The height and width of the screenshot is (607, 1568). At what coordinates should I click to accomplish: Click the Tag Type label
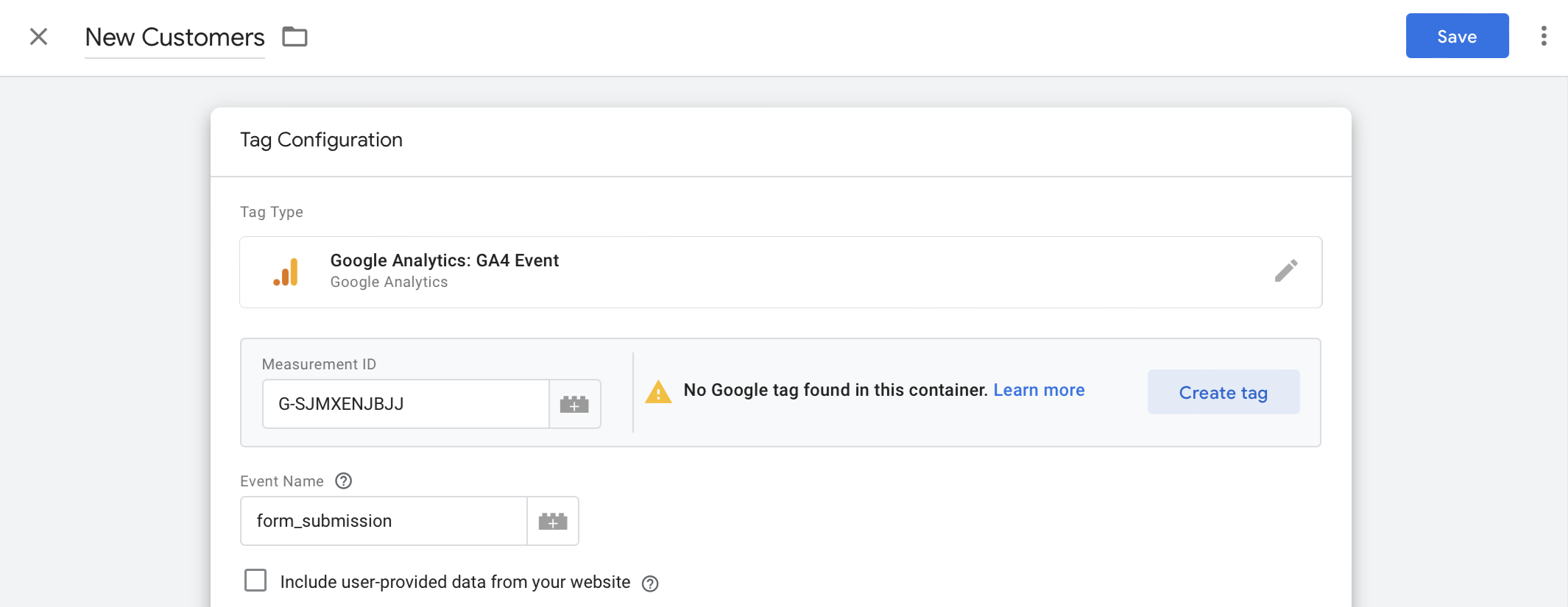pos(272,212)
